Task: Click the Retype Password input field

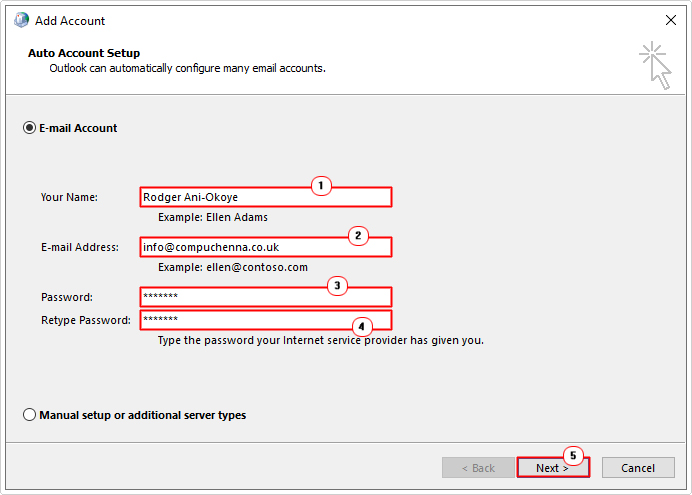Action: click(x=266, y=320)
